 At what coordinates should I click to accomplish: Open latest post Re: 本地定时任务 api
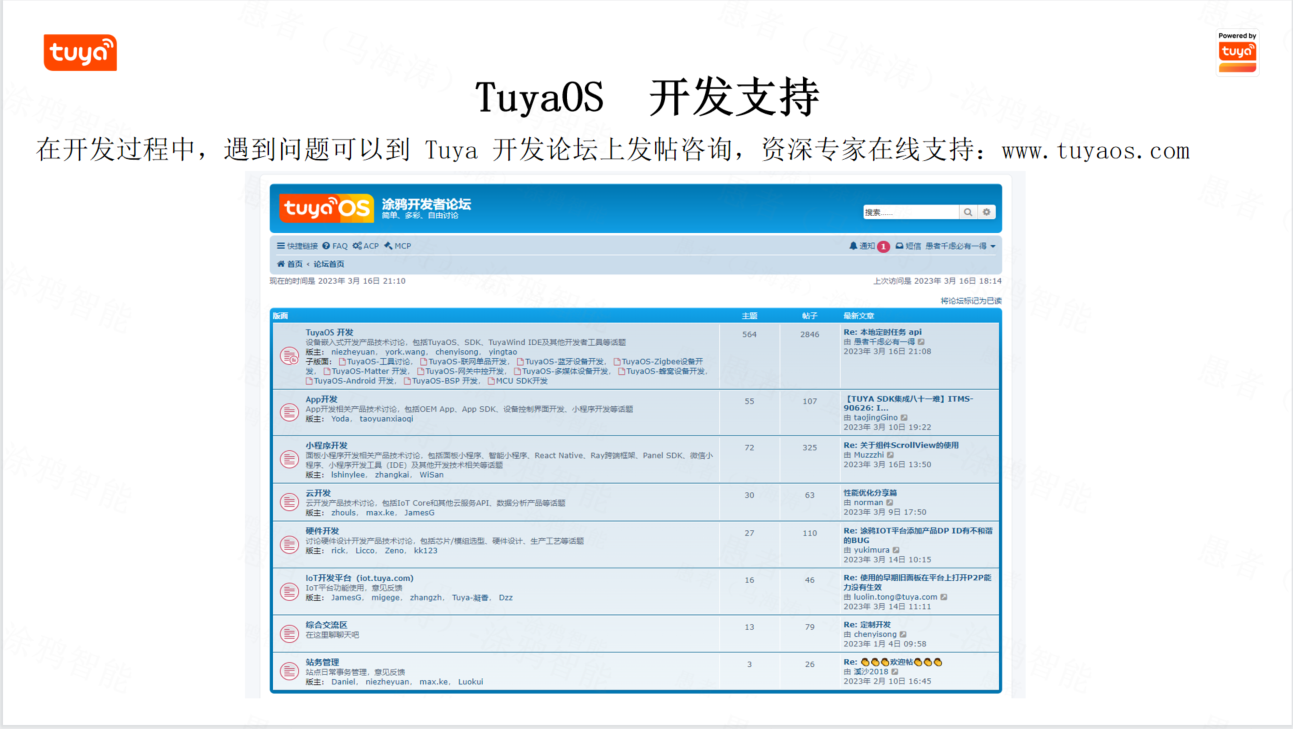coord(883,332)
